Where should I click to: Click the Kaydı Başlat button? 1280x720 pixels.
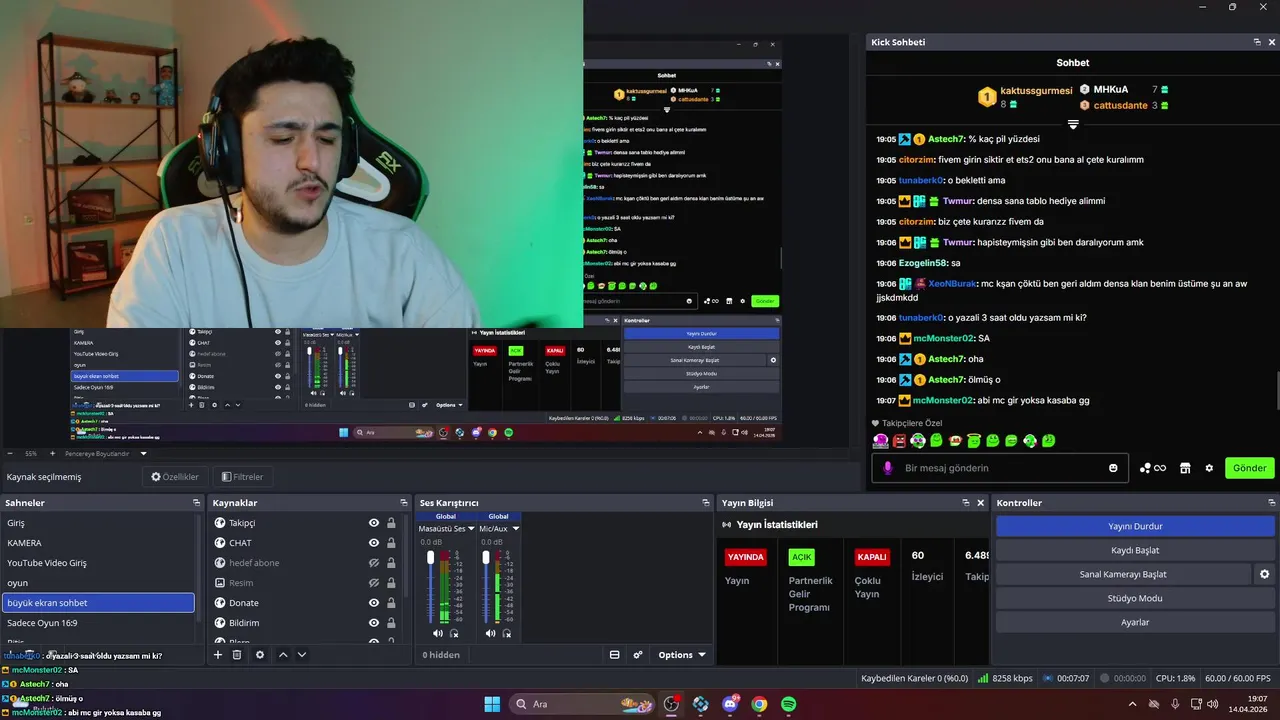coord(1135,550)
